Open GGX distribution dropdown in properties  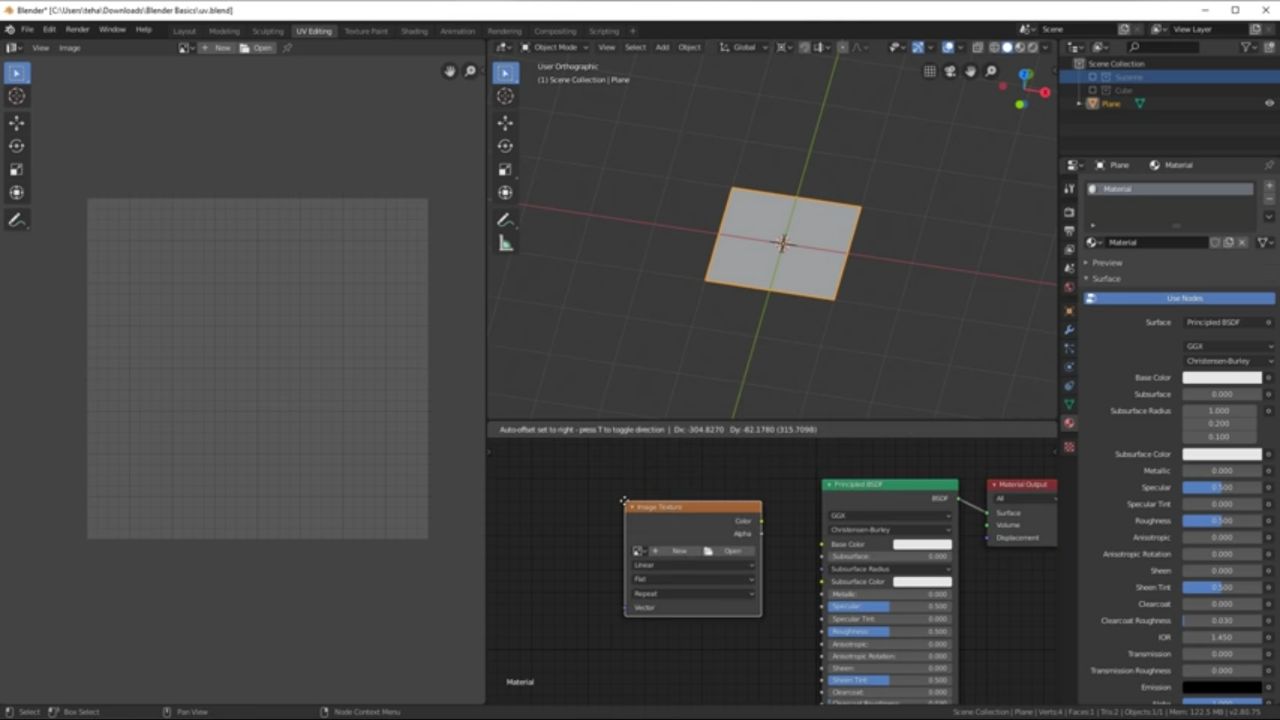pos(1229,346)
